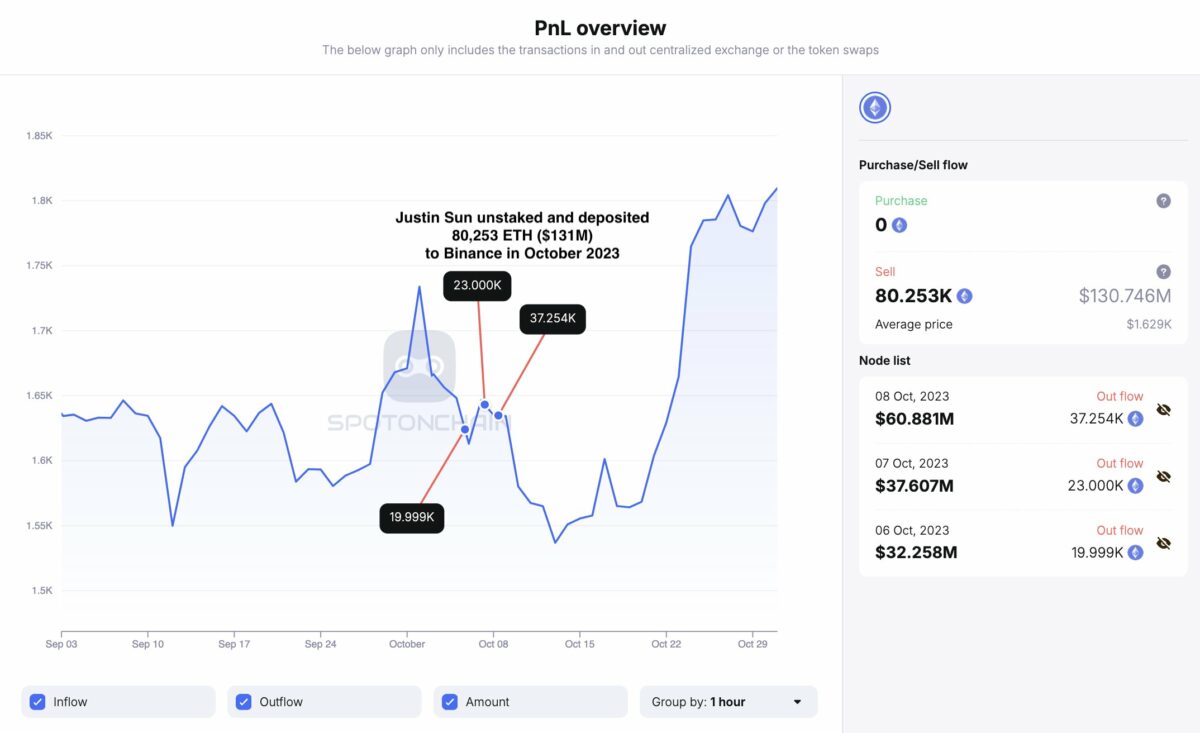Click the "Purchase/Sell flow" section title
The image size is (1200, 733).
pyautogui.click(x=913, y=165)
